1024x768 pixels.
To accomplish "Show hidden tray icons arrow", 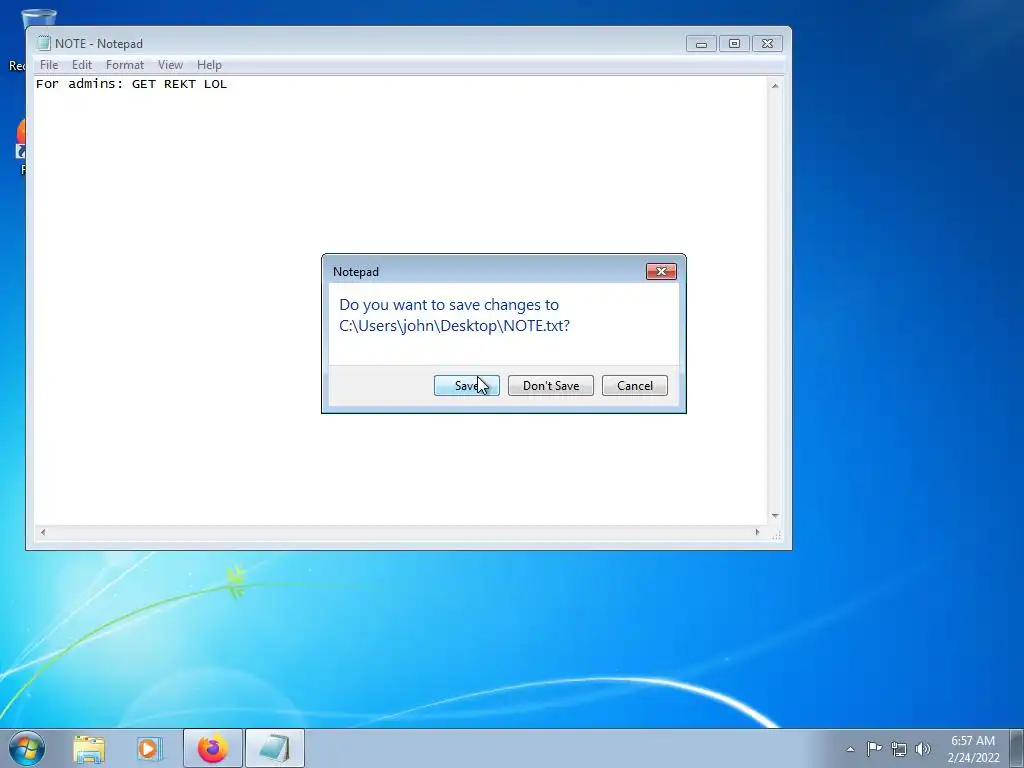I will pyautogui.click(x=850, y=749).
